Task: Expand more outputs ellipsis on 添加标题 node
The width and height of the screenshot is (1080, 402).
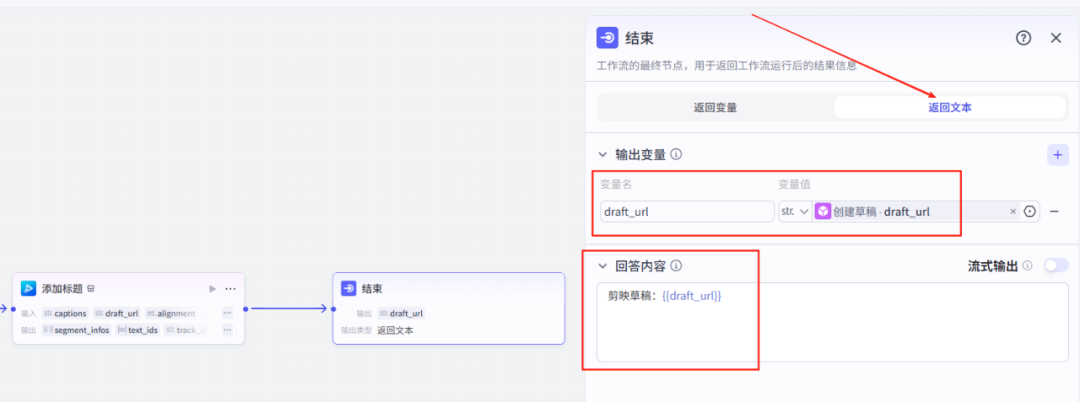Action: point(227,330)
